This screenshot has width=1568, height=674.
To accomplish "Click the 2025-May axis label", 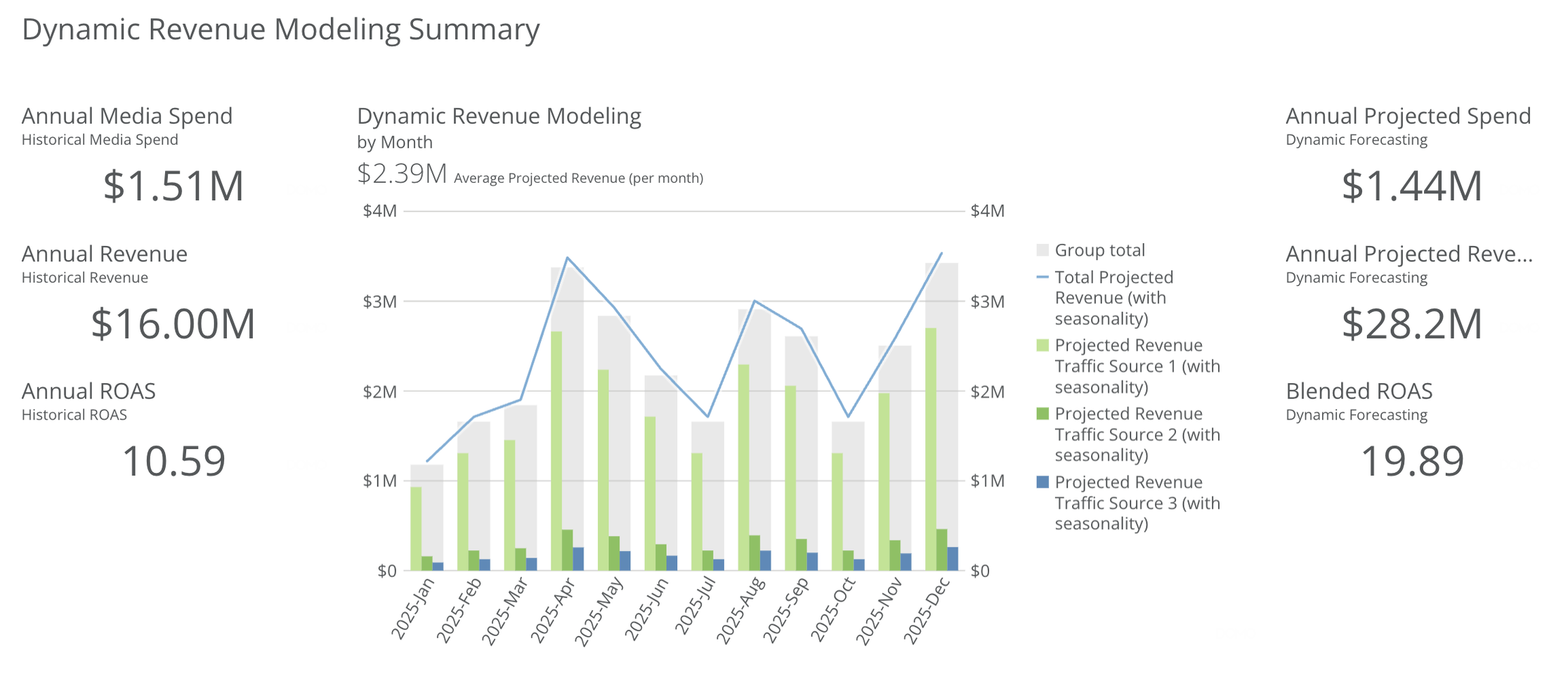I will 599,611.
